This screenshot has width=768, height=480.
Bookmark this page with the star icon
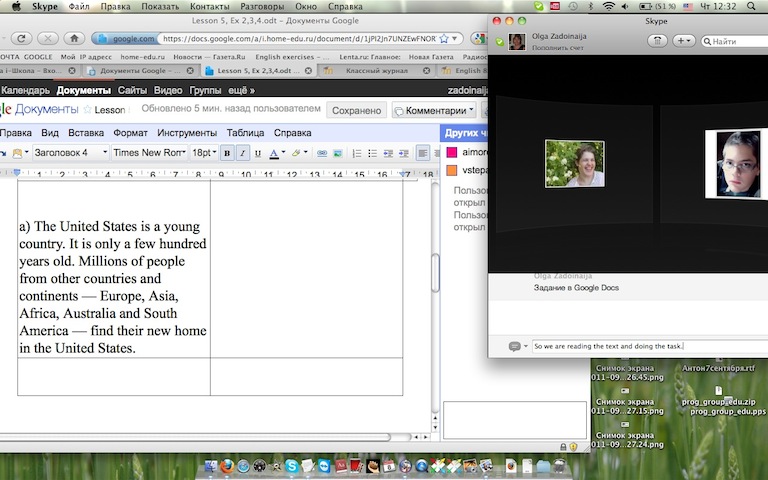pos(444,38)
